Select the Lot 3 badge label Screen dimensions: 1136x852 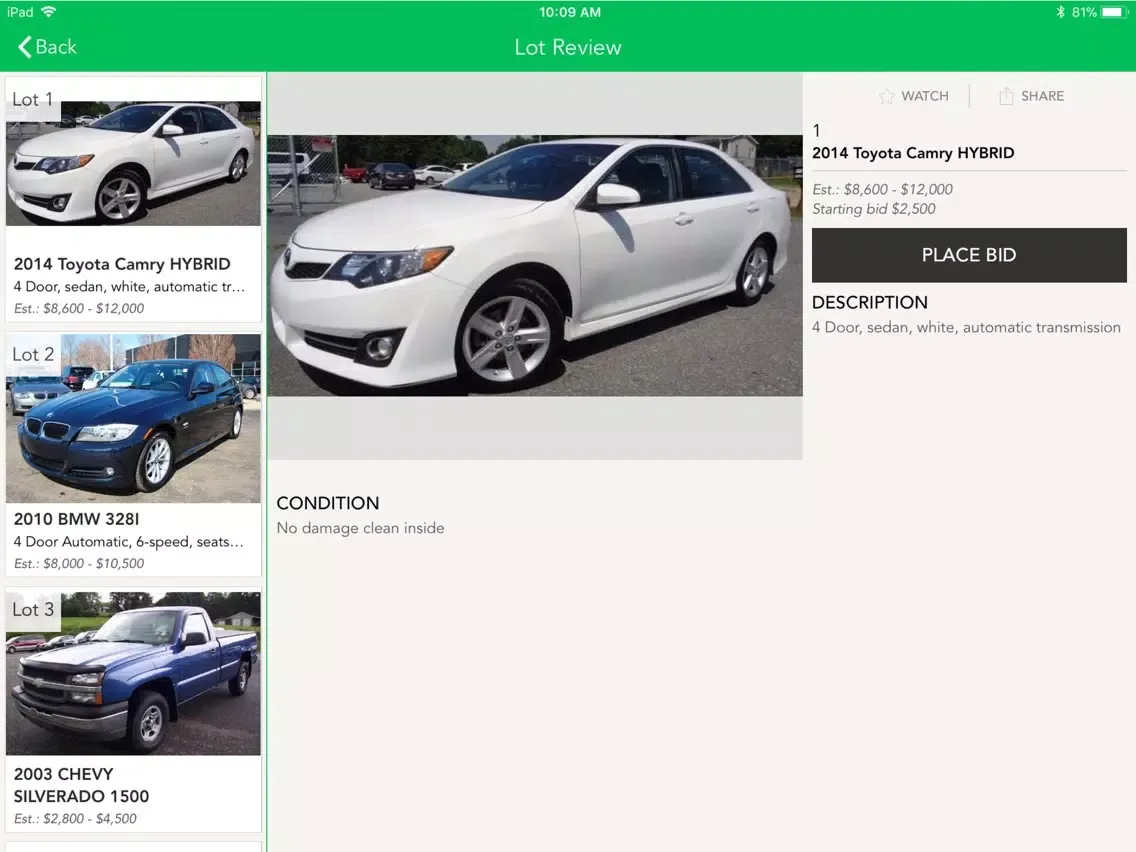pos(33,609)
